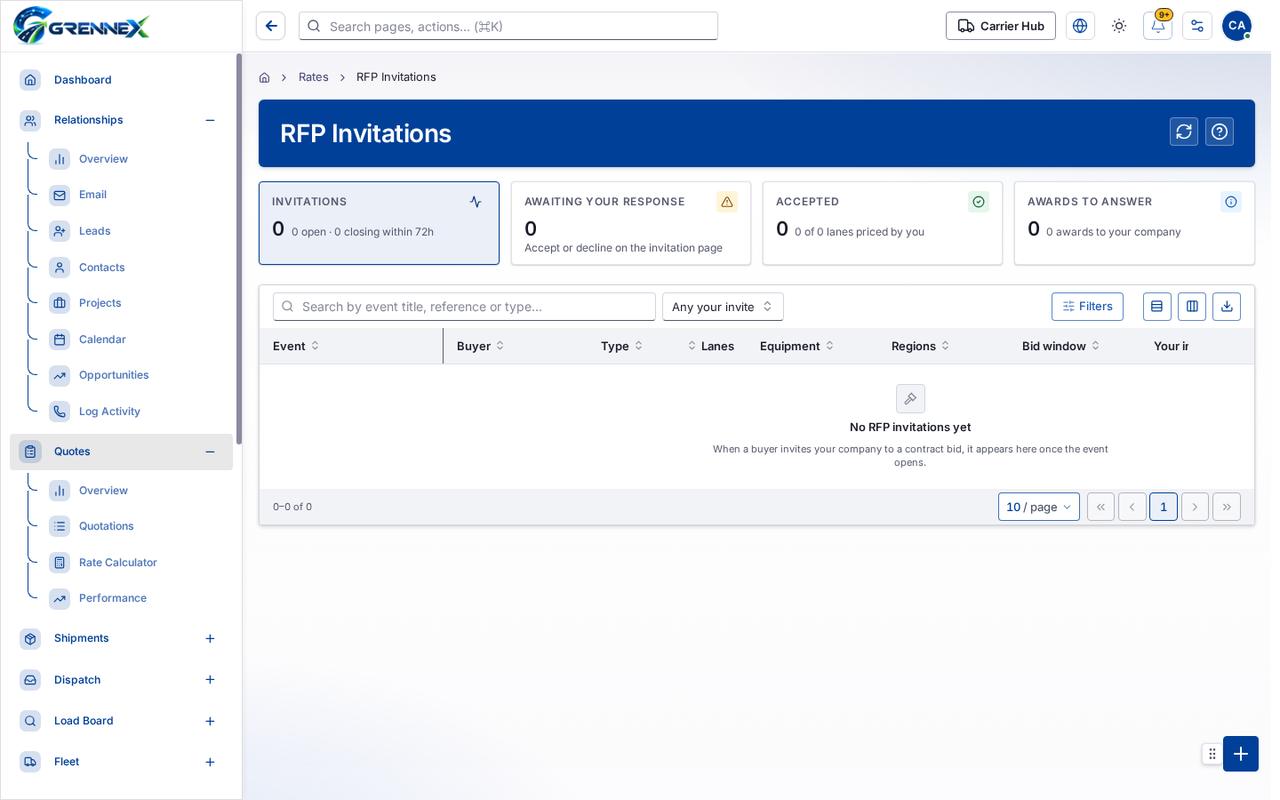1280x800 pixels.
Task: Click the Rates breadcrumb link
Action: click(313, 77)
